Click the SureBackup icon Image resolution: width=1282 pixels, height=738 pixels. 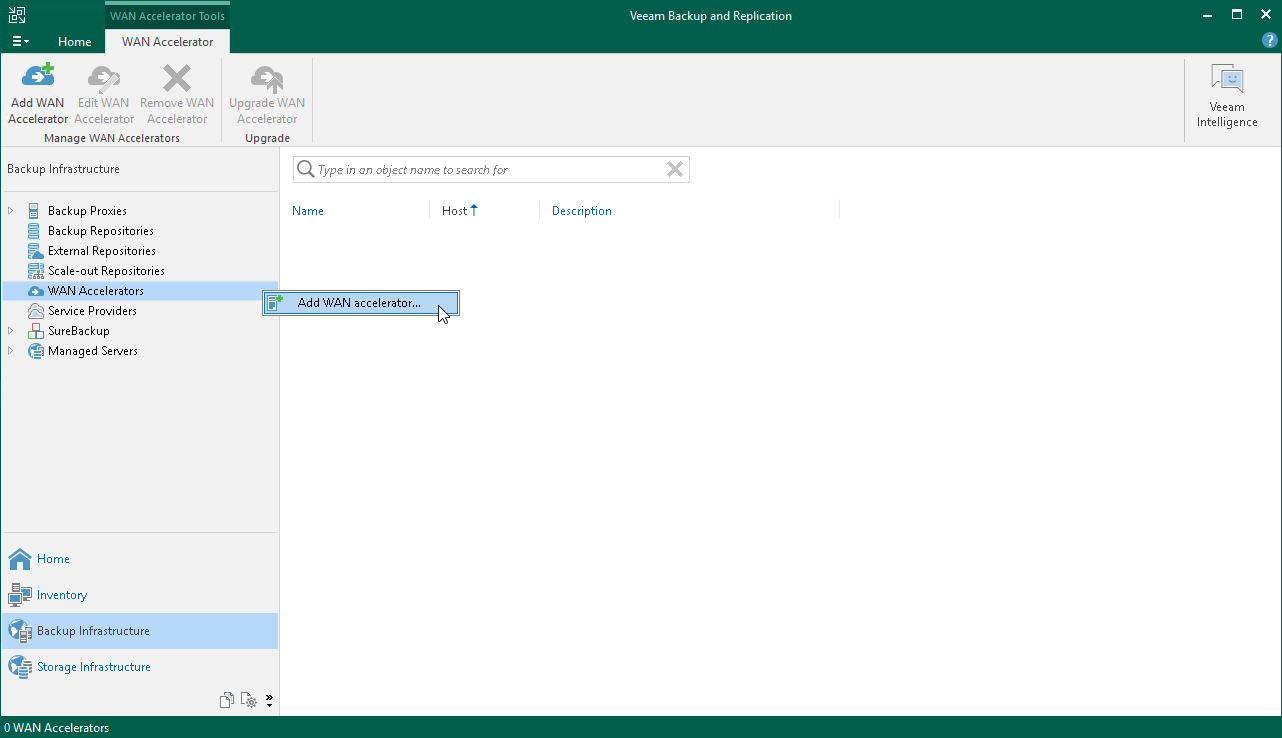coord(35,331)
